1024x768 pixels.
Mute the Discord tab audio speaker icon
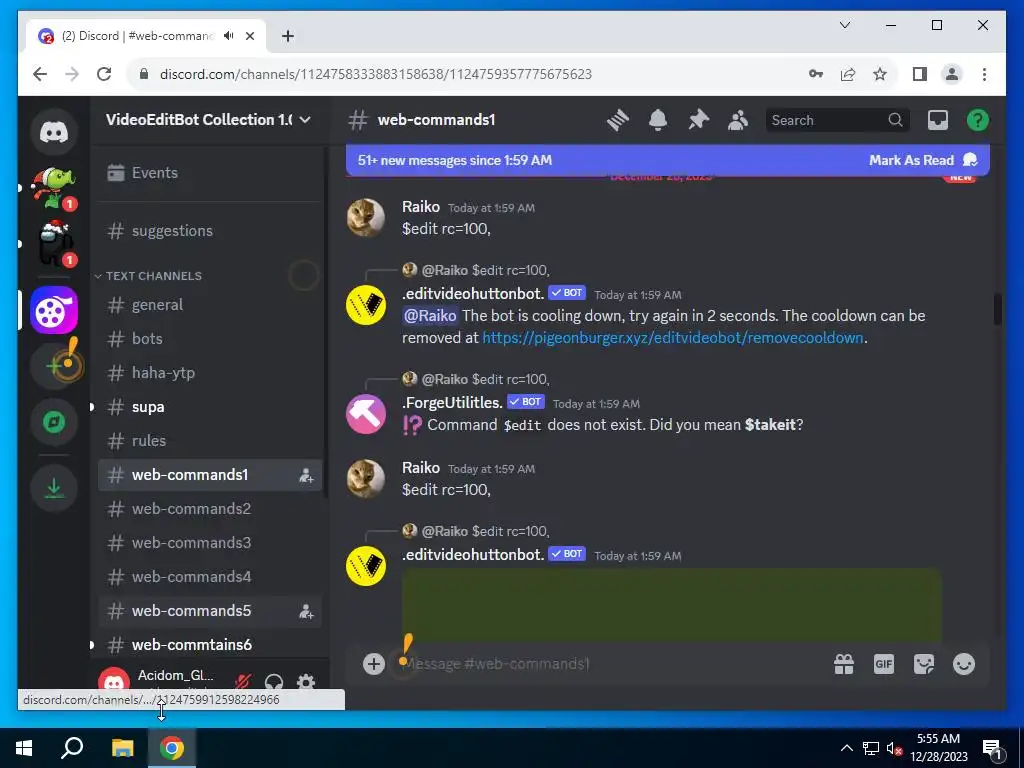click(x=228, y=36)
